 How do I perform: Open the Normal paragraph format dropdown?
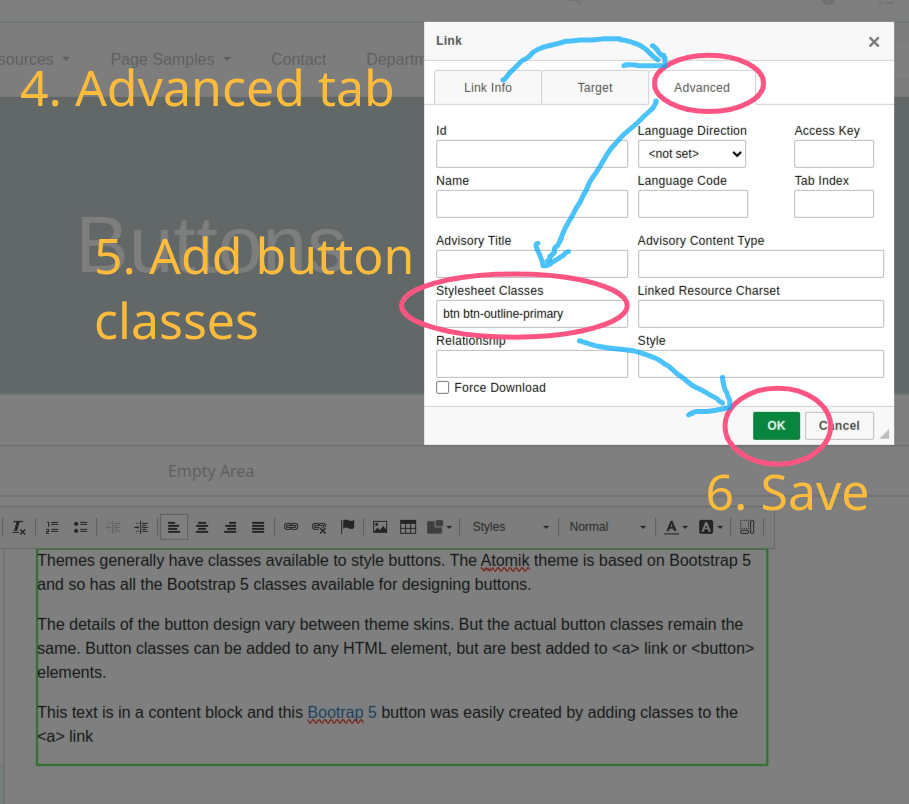(607, 527)
